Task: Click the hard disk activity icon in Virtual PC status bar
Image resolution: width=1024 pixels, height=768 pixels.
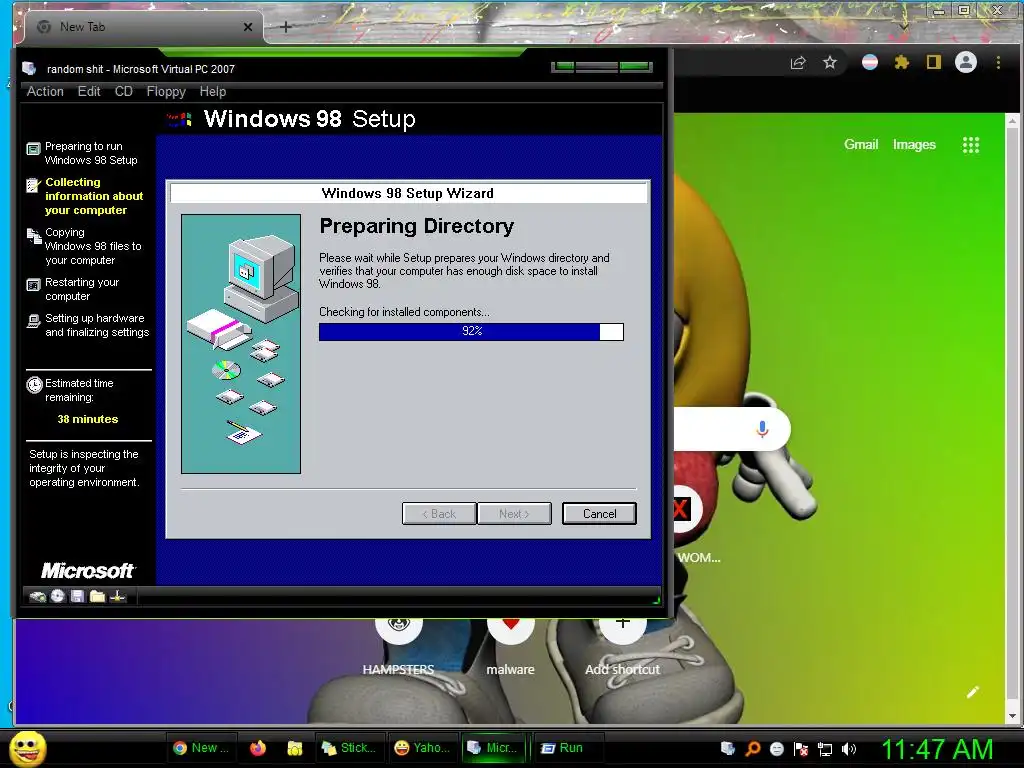Action: point(37,596)
